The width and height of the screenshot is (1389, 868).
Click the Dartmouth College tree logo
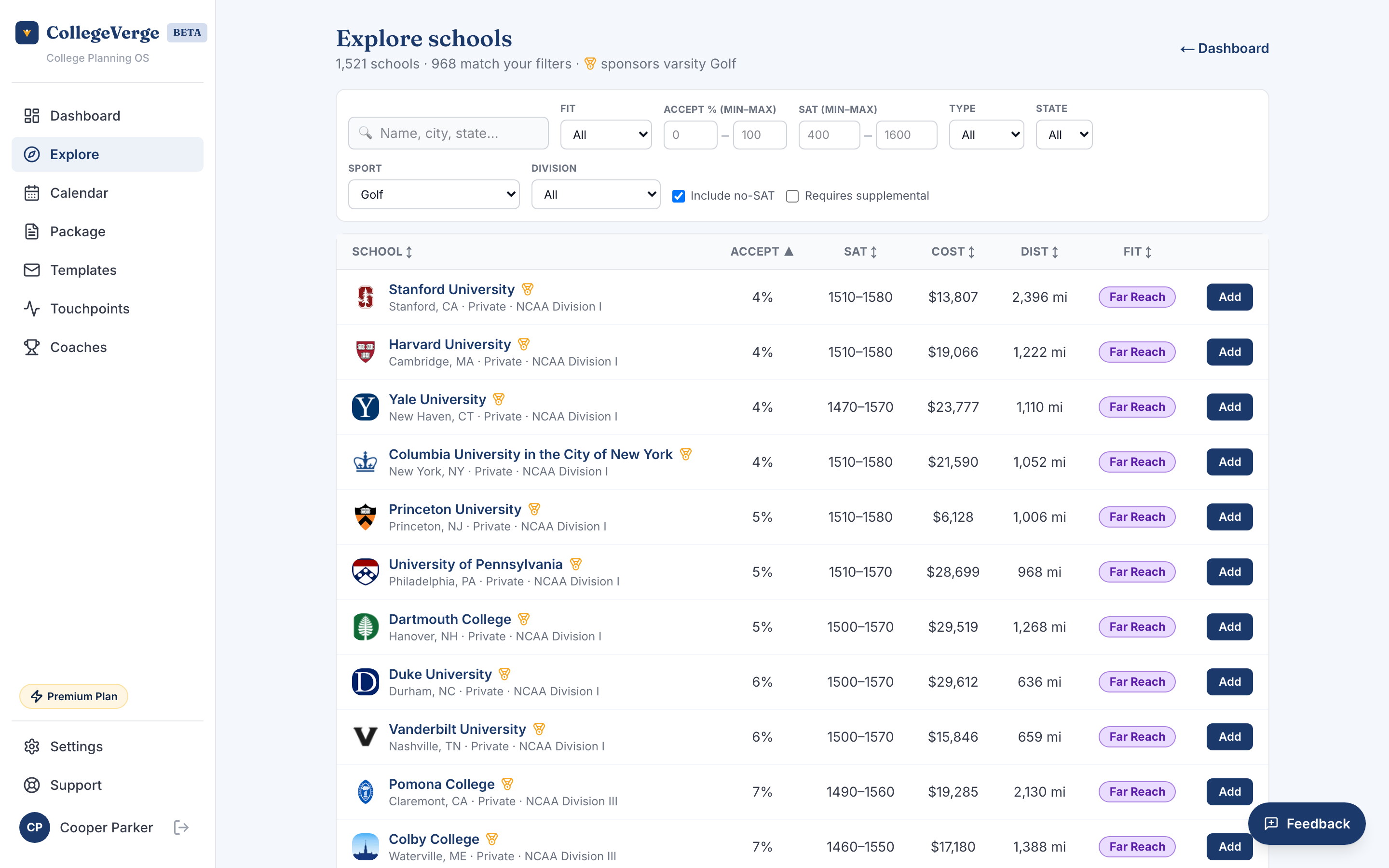click(x=365, y=627)
